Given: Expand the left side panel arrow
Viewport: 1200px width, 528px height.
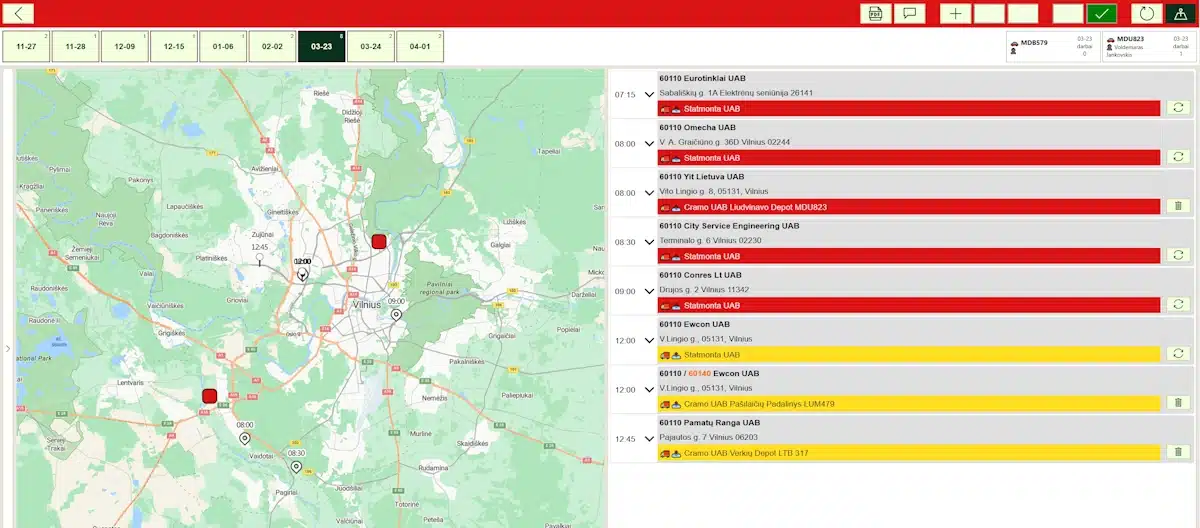Looking at the screenshot, I should (x=8, y=348).
